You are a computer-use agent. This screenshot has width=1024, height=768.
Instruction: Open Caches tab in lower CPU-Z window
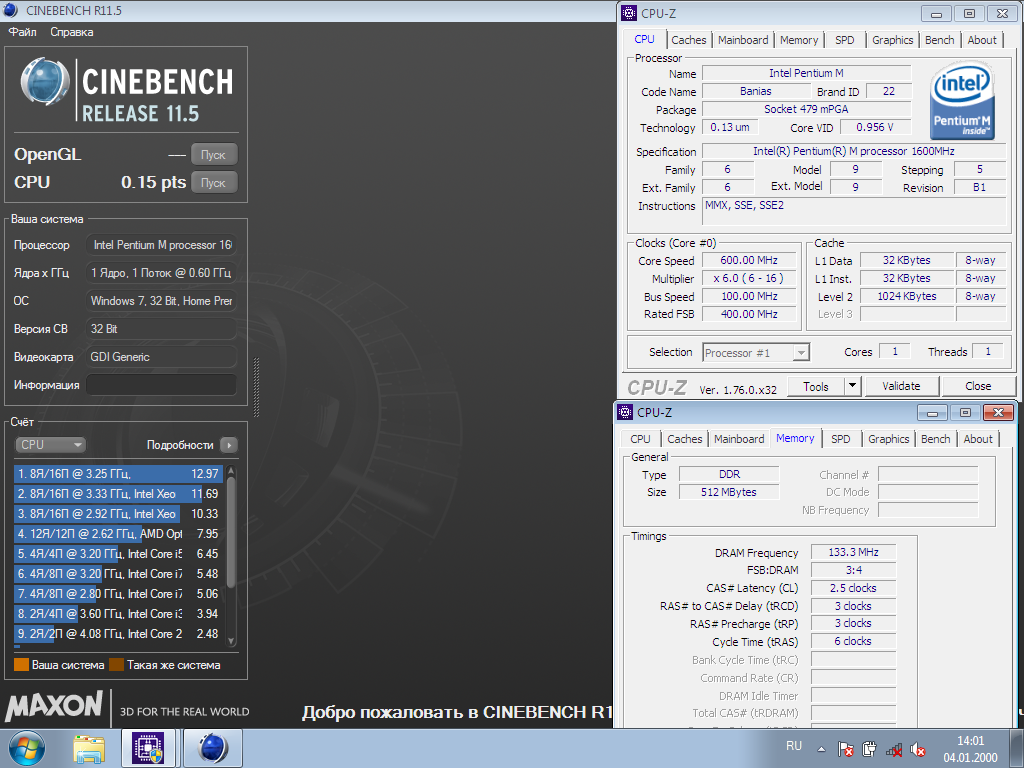(684, 439)
